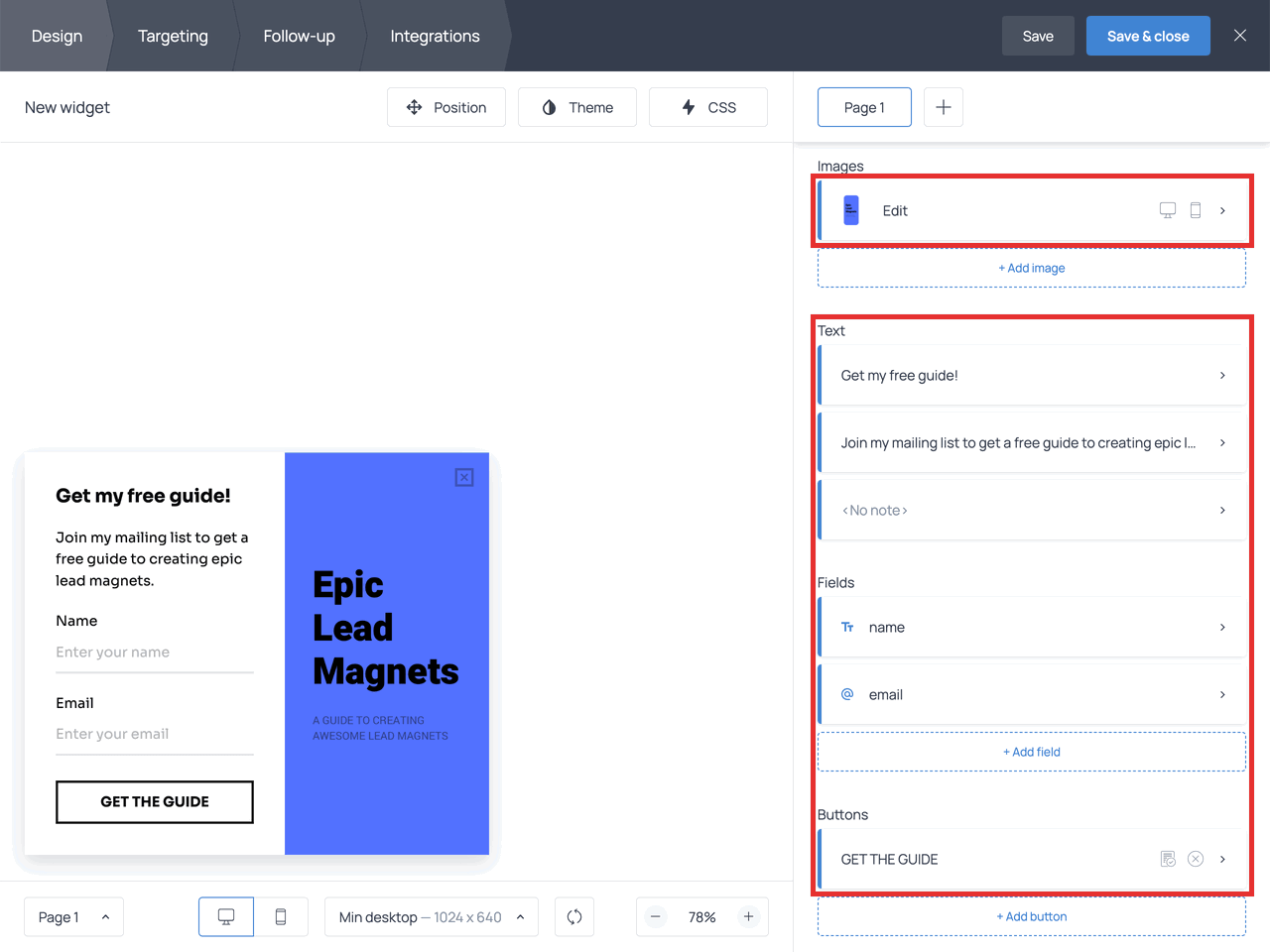Open the Theme editor
This screenshot has height=952, width=1270.
[x=577, y=107]
